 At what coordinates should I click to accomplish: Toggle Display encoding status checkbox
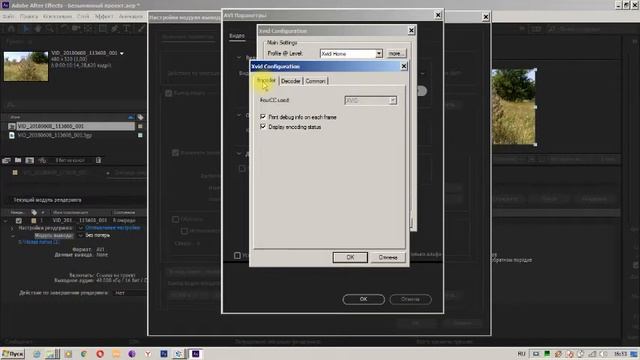(x=263, y=127)
